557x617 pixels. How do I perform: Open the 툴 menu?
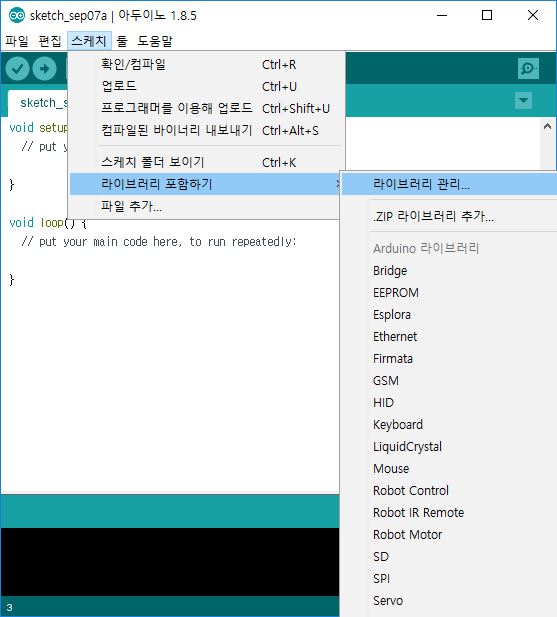[x=122, y=41]
